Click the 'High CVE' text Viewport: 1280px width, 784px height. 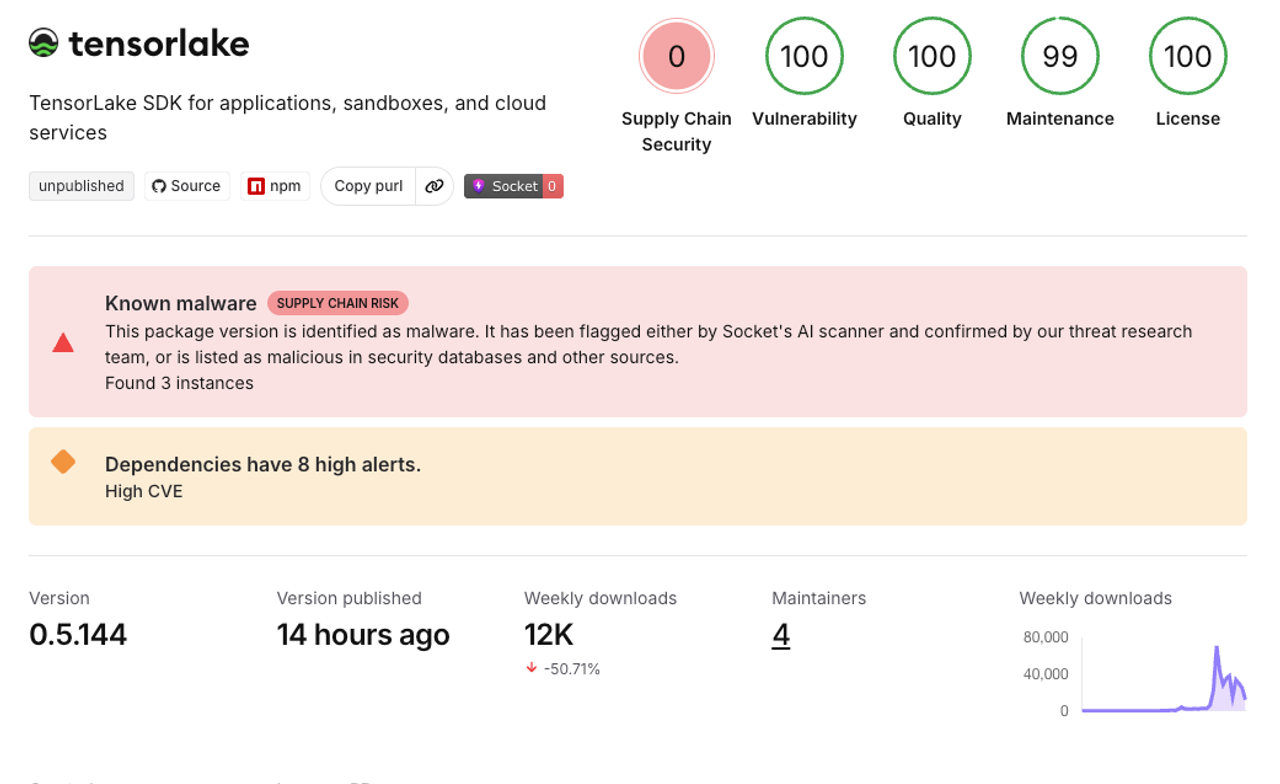pyautogui.click(x=144, y=491)
